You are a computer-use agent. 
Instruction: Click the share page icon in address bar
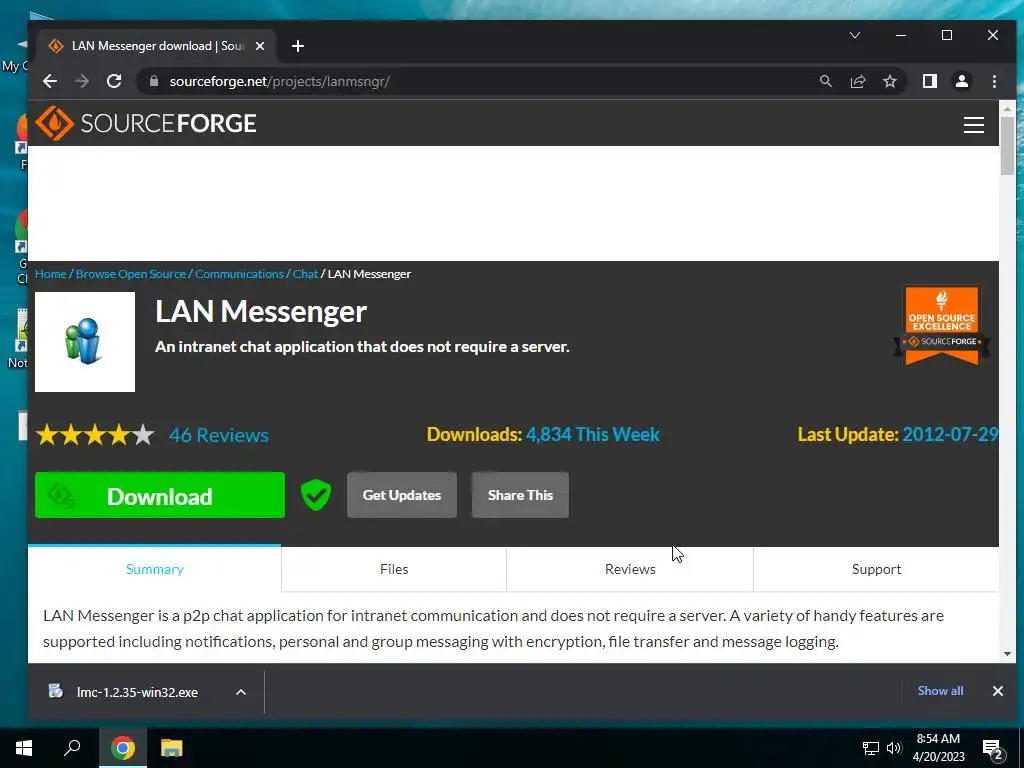pyautogui.click(x=857, y=81)
